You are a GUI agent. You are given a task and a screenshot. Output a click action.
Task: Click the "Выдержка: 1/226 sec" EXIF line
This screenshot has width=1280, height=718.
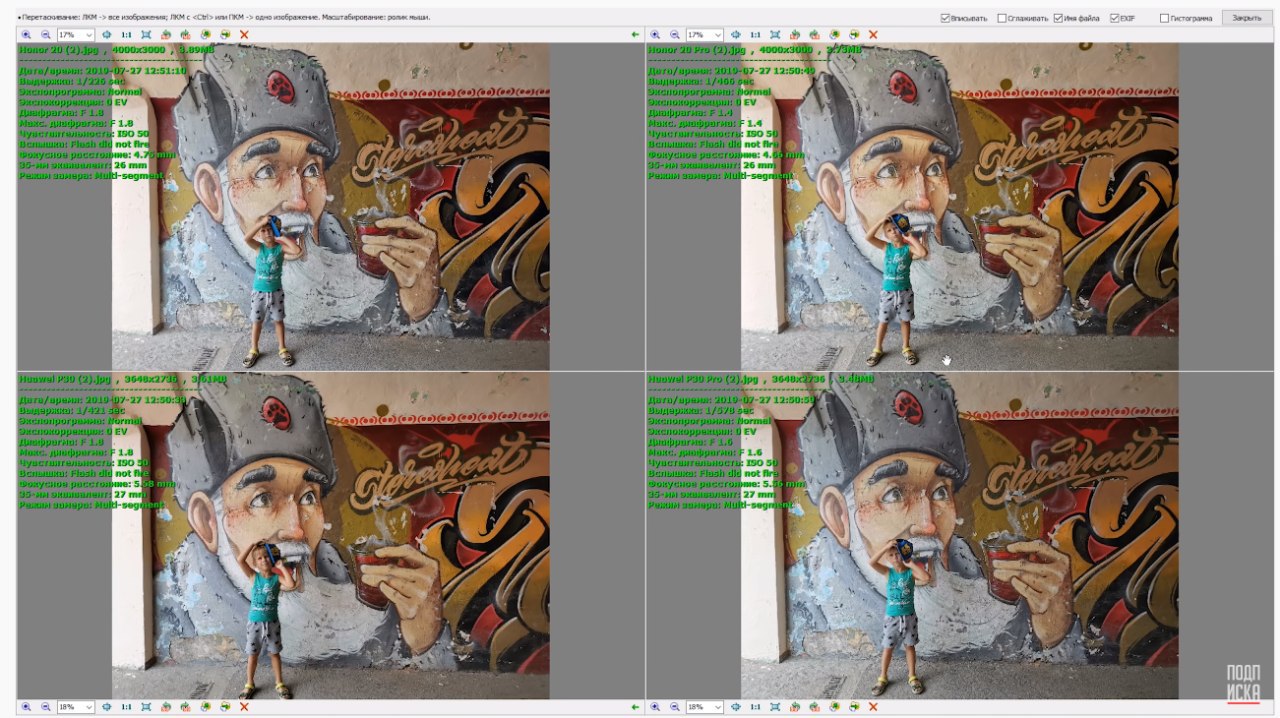click(72, 81)
